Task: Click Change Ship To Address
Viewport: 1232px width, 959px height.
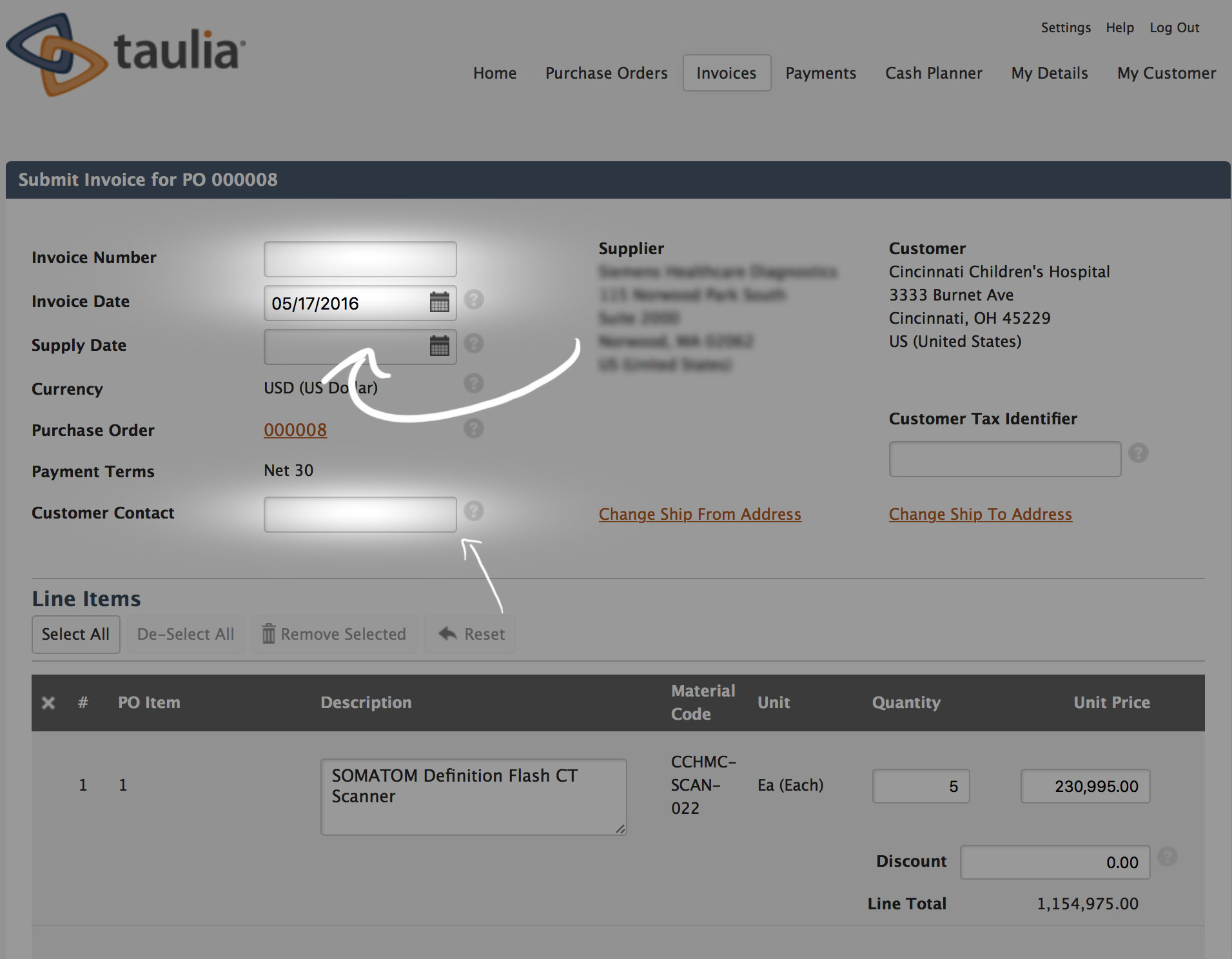Action: [x=981, y=514]
